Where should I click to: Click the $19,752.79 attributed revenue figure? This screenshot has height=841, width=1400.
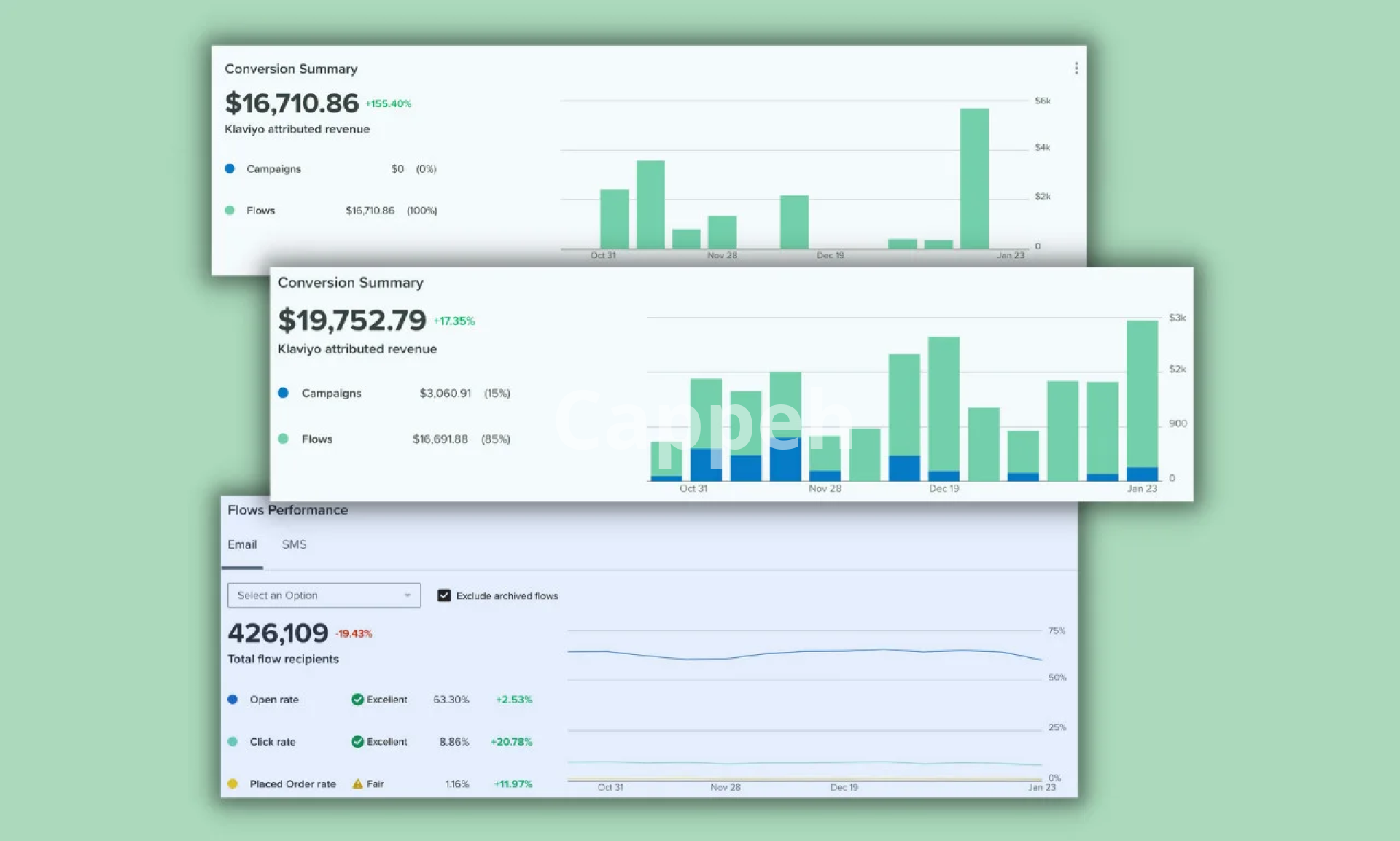pos(351,321)
